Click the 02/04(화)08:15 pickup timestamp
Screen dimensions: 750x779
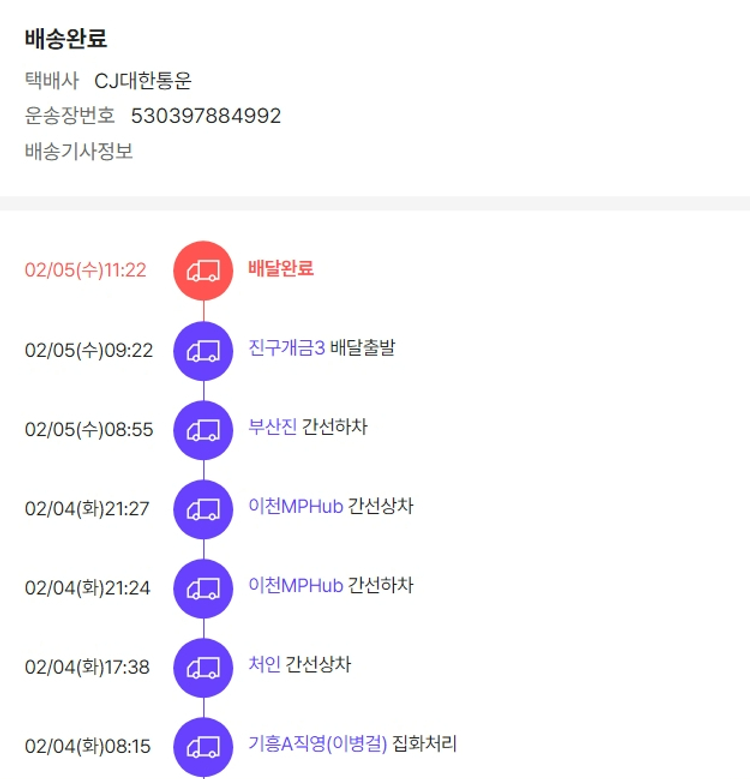click(88, 746)
